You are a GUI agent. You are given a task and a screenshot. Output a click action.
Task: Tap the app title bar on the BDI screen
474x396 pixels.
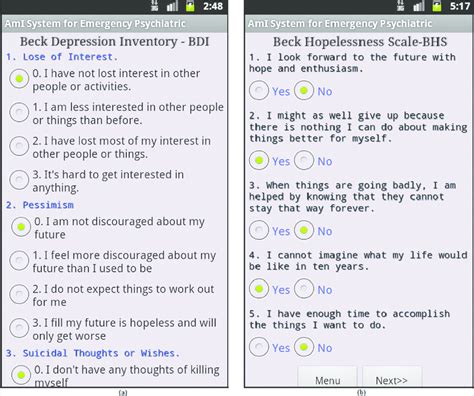[x=114, y=23]
